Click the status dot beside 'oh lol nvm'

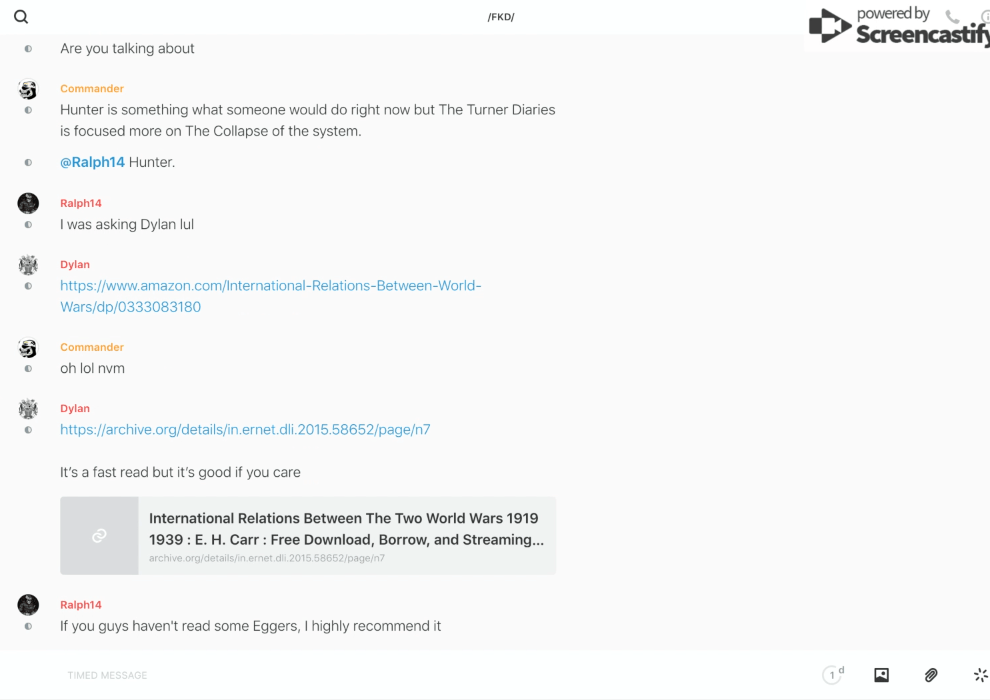(x=28, y=368)
